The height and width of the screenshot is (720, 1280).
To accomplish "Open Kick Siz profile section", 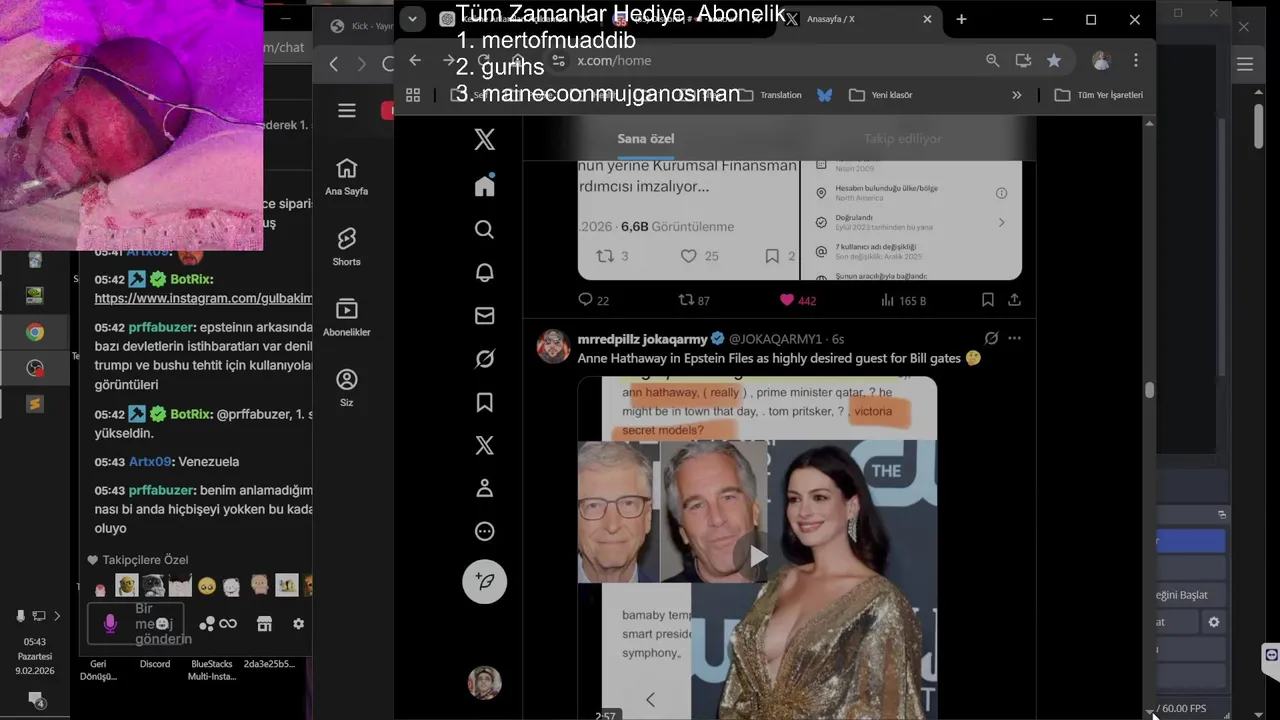I will coord(347,388).
